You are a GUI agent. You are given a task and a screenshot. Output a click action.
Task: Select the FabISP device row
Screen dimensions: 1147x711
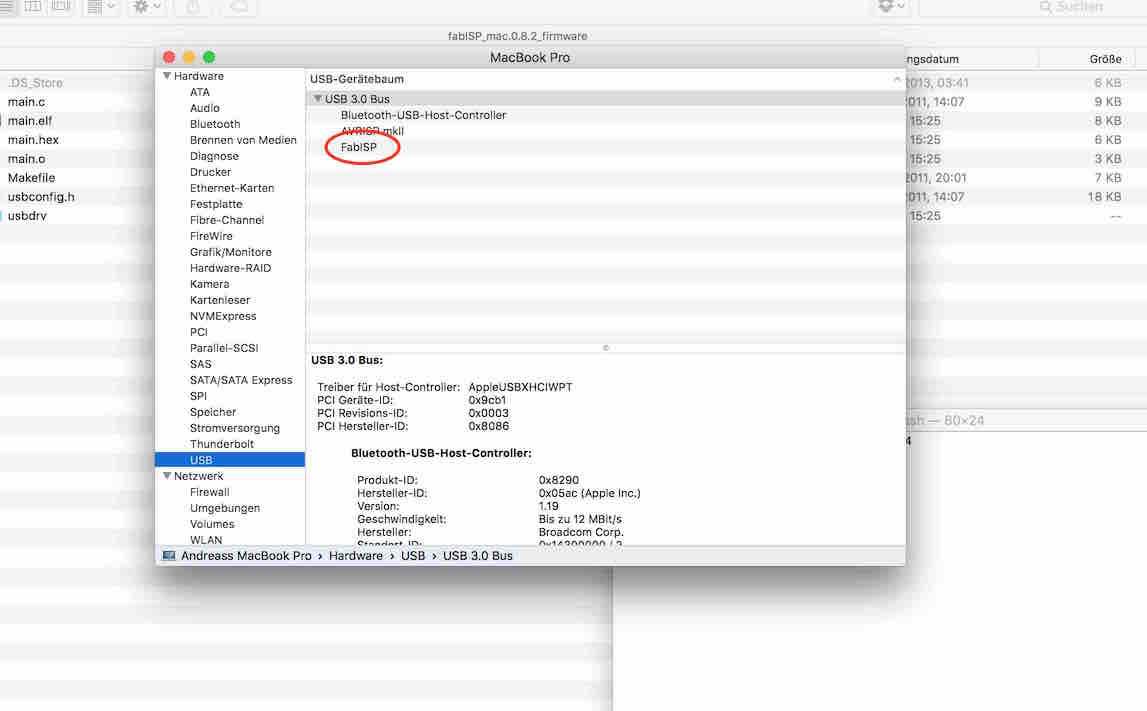pyautogui.click(x=358, y=148)
